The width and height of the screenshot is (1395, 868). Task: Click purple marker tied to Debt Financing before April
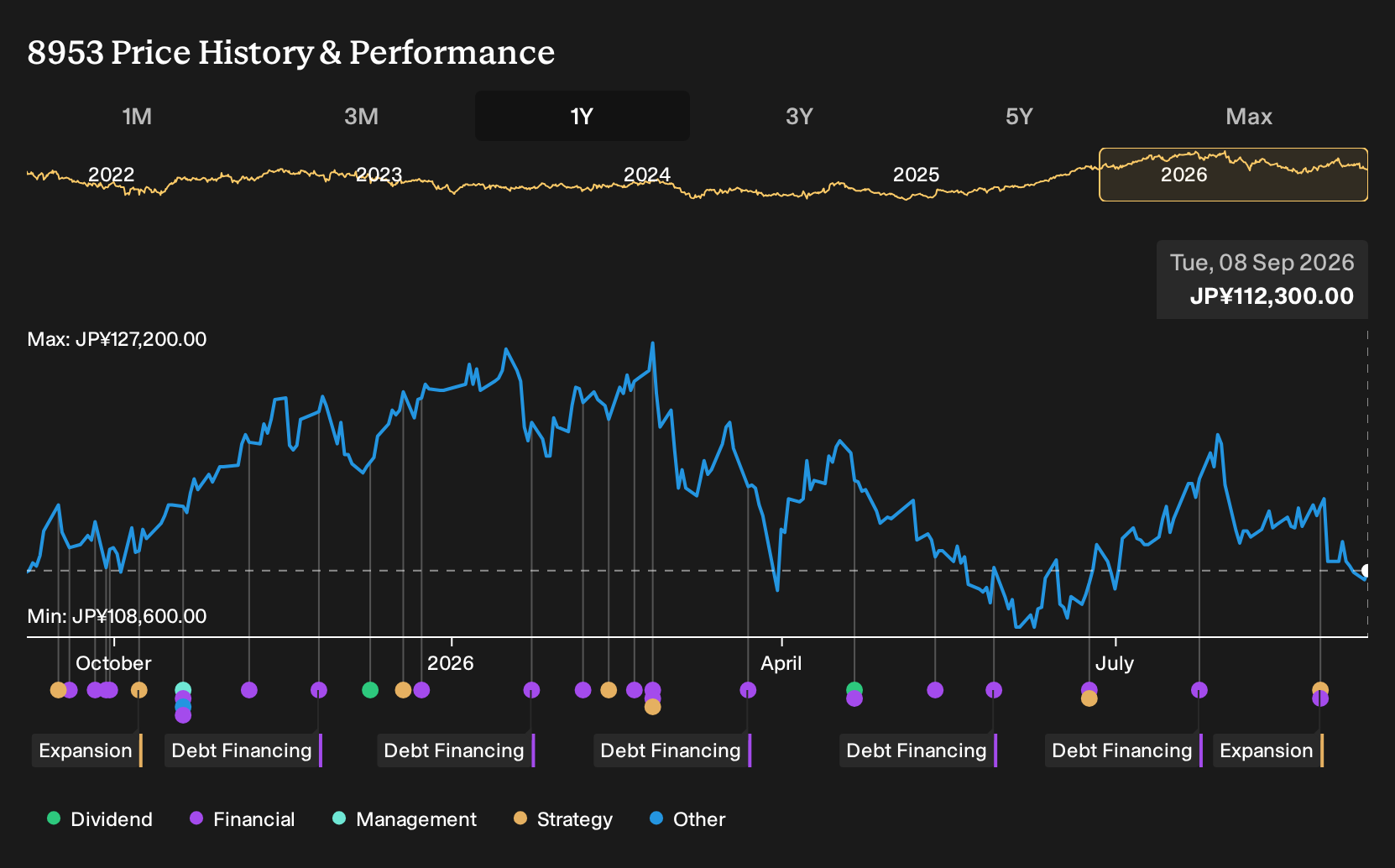[748, 690]
